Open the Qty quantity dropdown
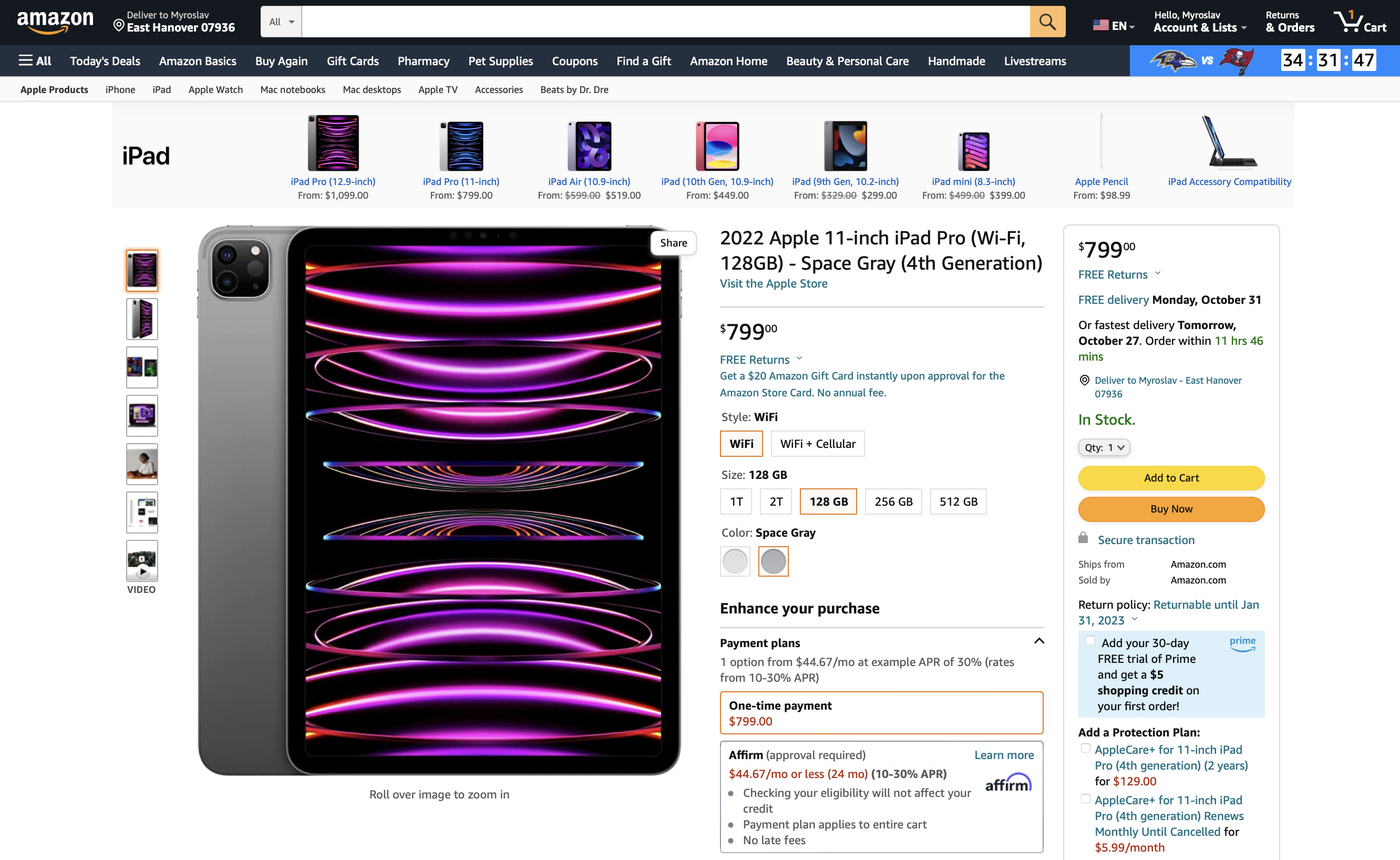 click(1103, 447)
